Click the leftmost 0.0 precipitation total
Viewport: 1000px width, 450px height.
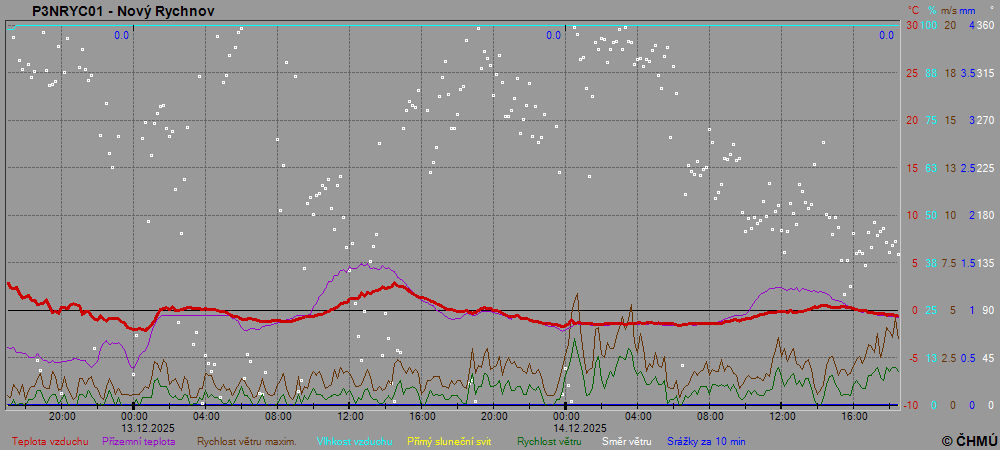pyautogui.click(x=121, y=36)
